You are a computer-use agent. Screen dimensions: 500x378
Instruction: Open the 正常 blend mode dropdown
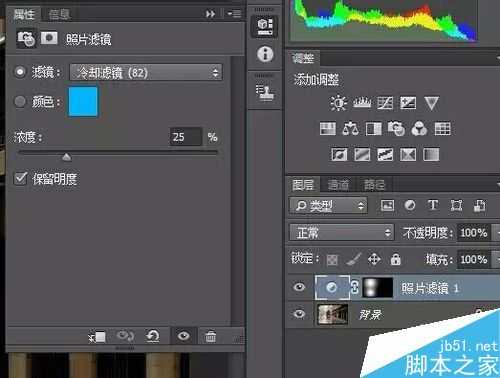coord(341,232)
